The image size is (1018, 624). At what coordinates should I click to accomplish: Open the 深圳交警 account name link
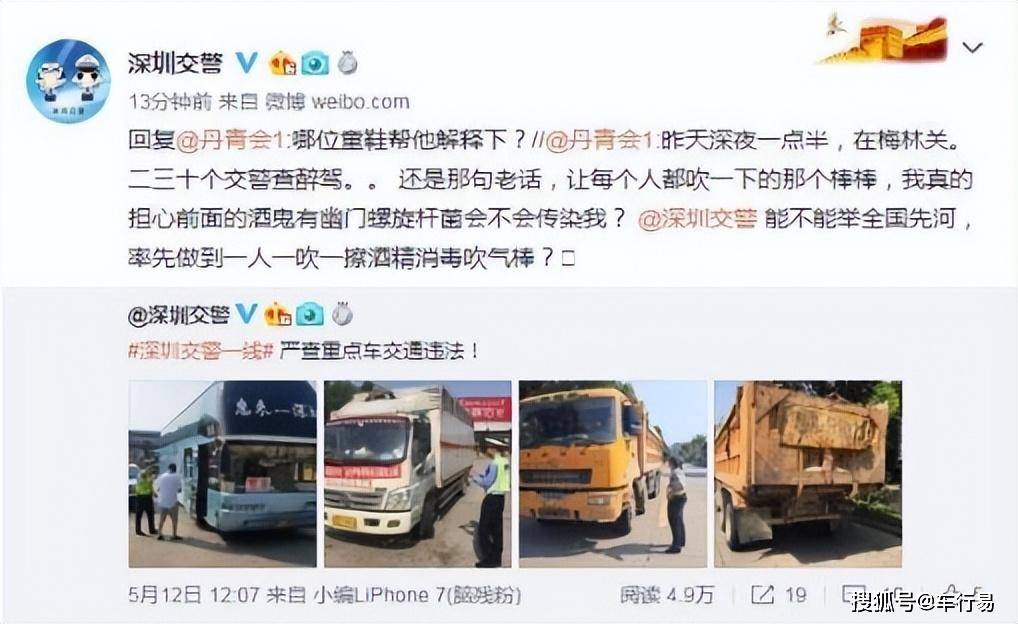pyautogui.click(x=175, y=63)
